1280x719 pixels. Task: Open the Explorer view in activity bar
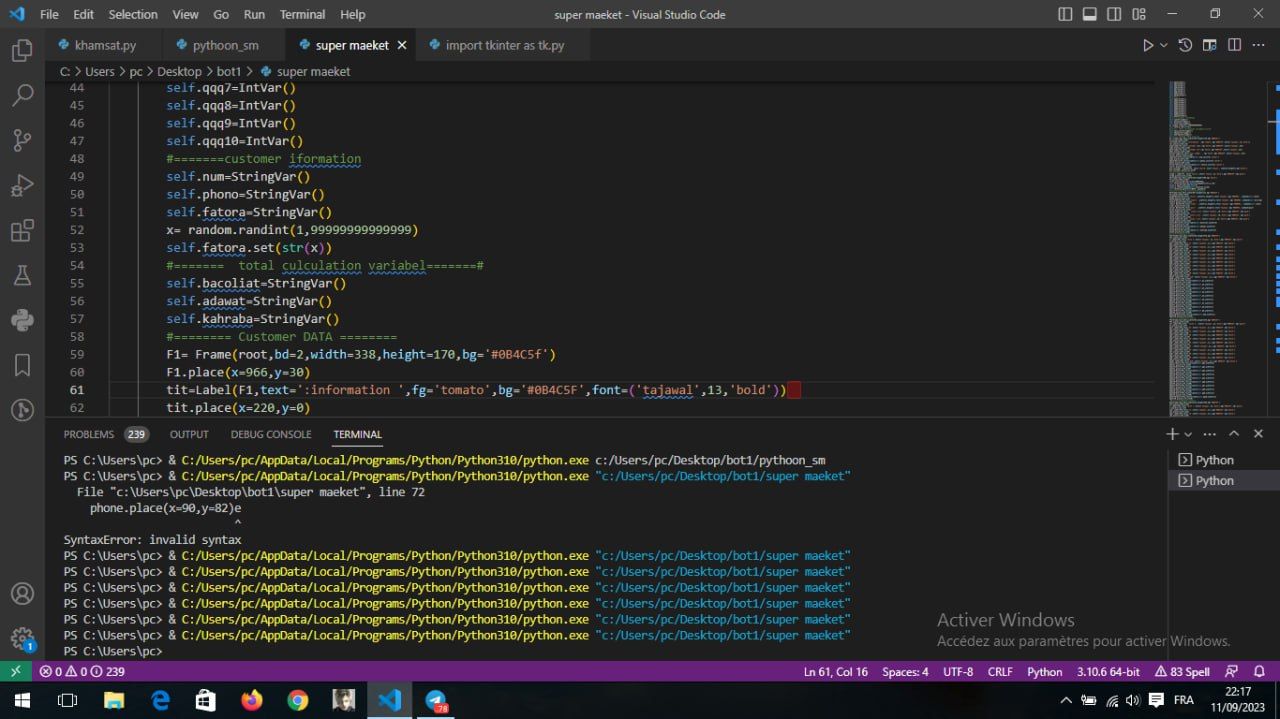click(x=22, y=51)
